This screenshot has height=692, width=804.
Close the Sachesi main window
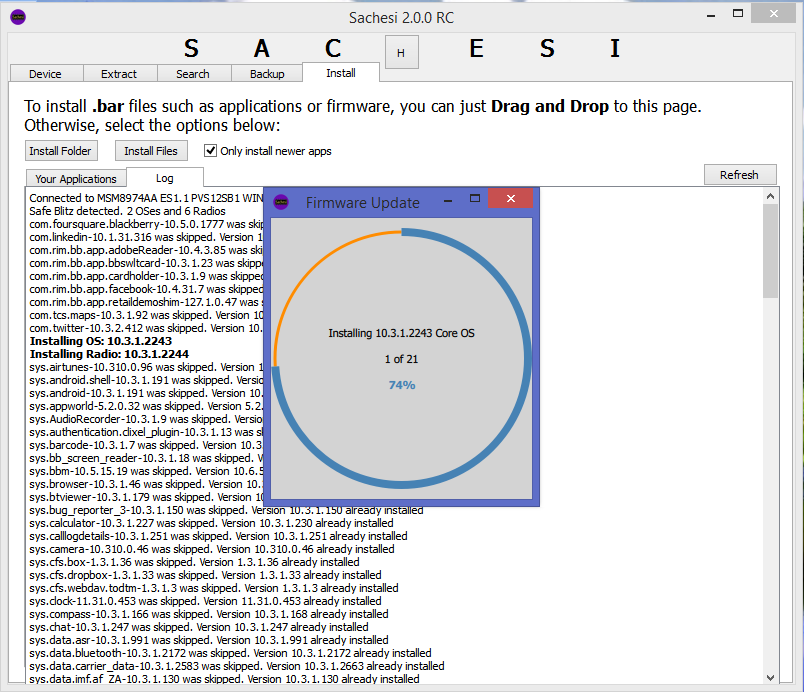(x=774, y=13)
